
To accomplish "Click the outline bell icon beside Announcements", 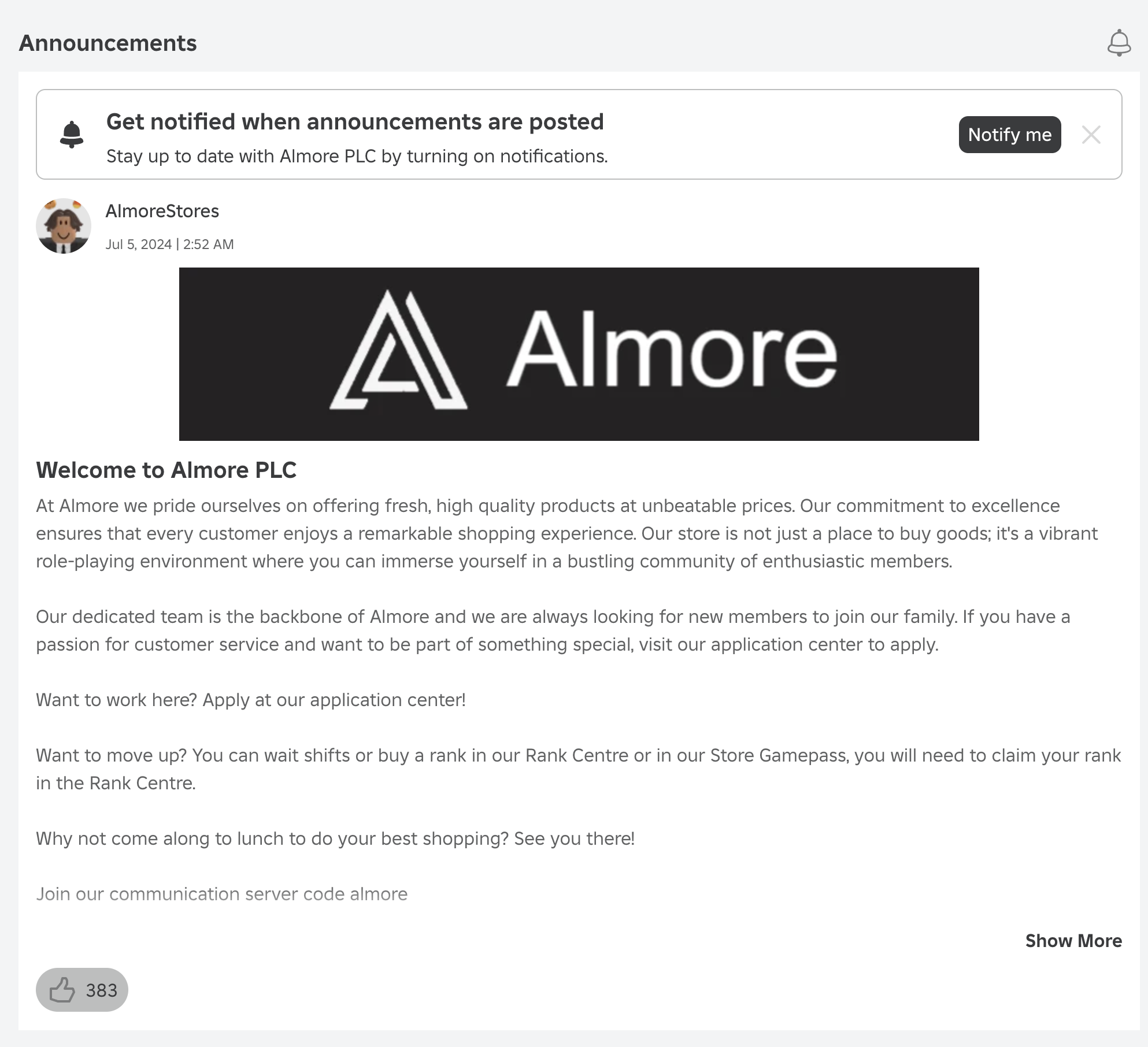I will pyautogui.click(x=1119, y=43).
